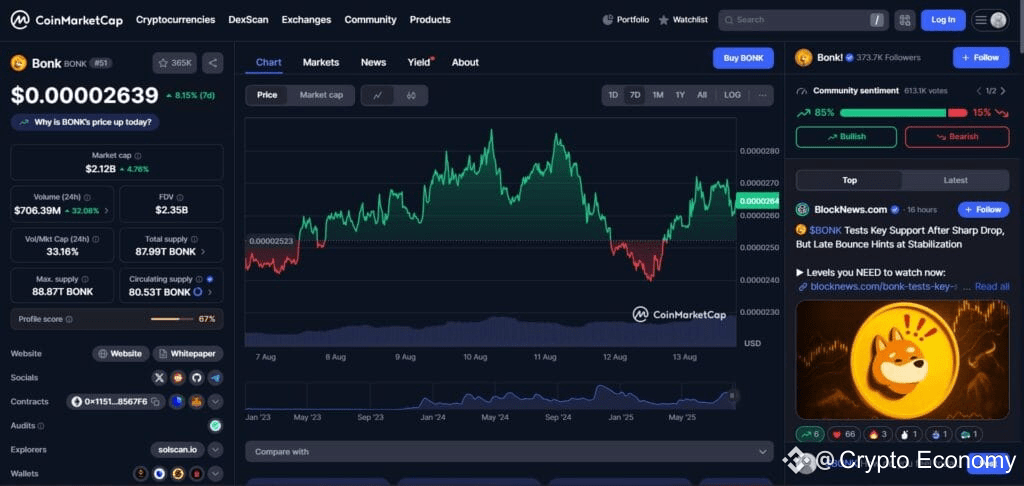This screenshot has width=1024, height=486.
Task: Go to previous community sentiment page
Action: click(x=979, y=91)
